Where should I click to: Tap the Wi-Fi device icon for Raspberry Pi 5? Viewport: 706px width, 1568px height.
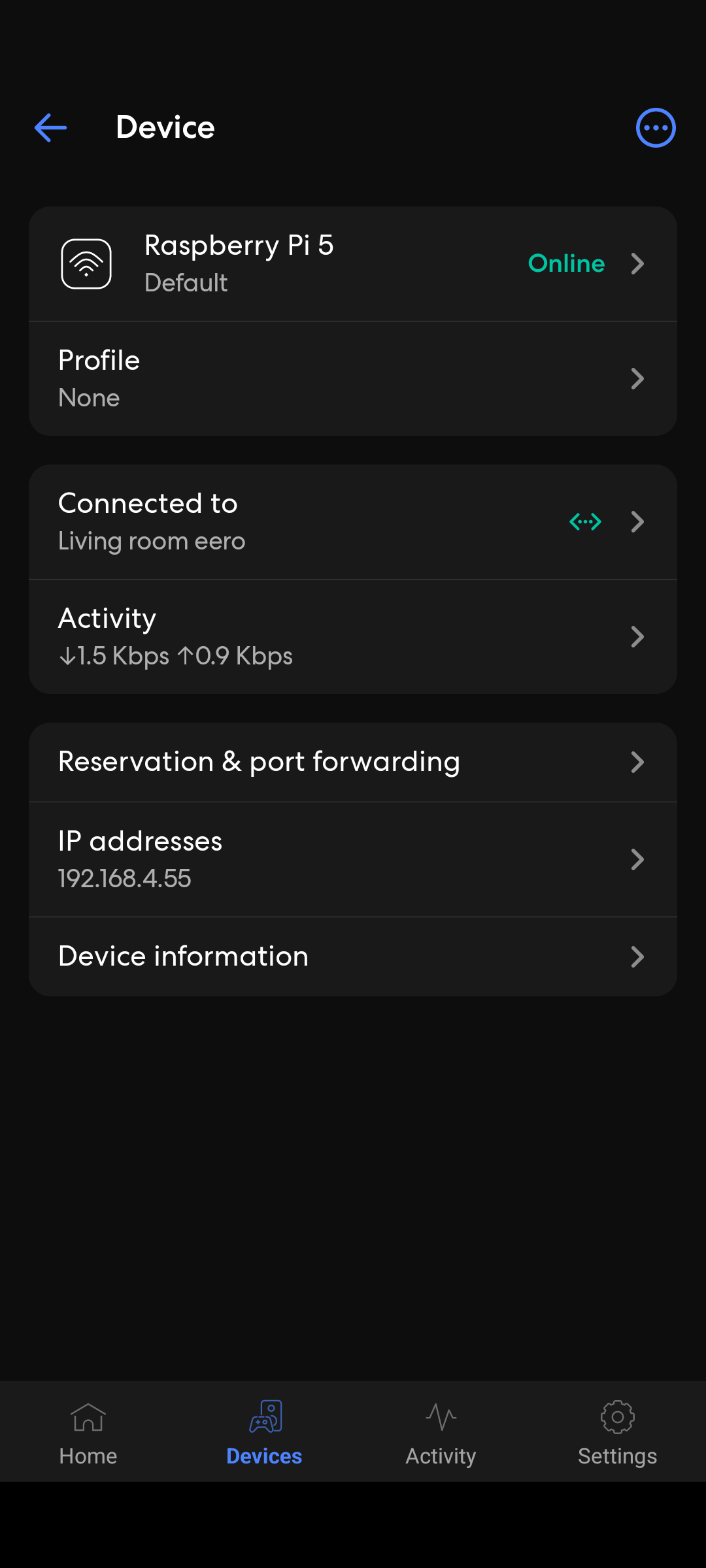(x=86, y=264)
